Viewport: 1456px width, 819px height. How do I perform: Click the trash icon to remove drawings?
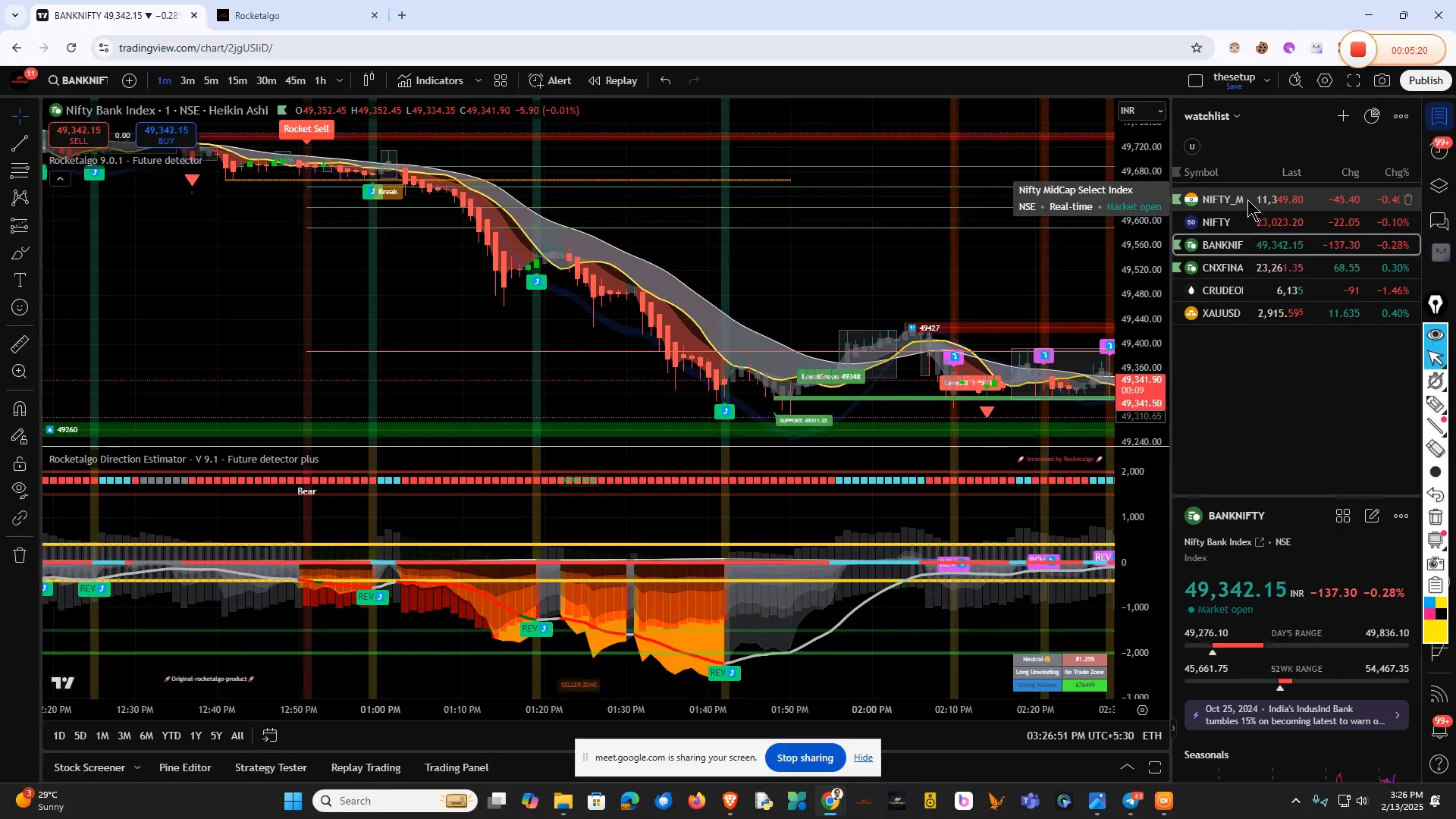click(x=20, y=555)
